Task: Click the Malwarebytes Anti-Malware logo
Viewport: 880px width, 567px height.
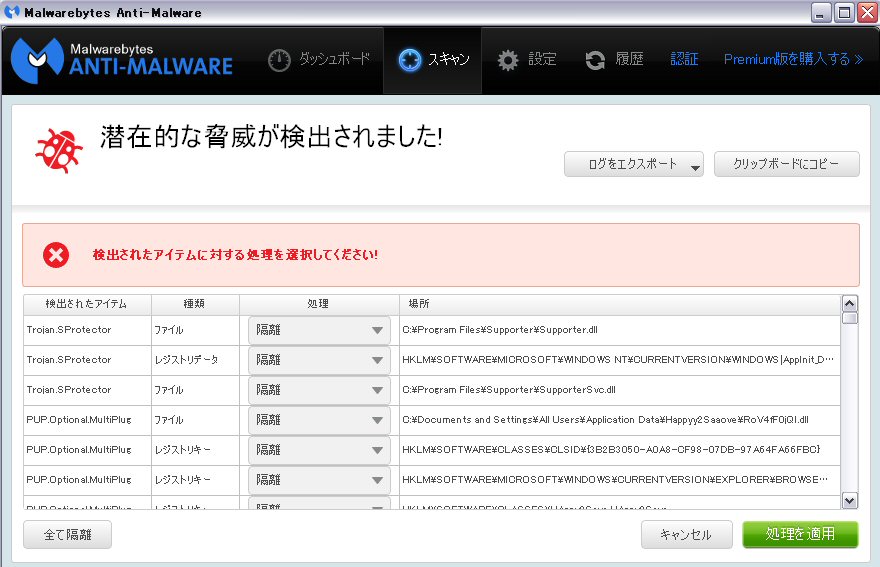Action: [x=121, y=60]
